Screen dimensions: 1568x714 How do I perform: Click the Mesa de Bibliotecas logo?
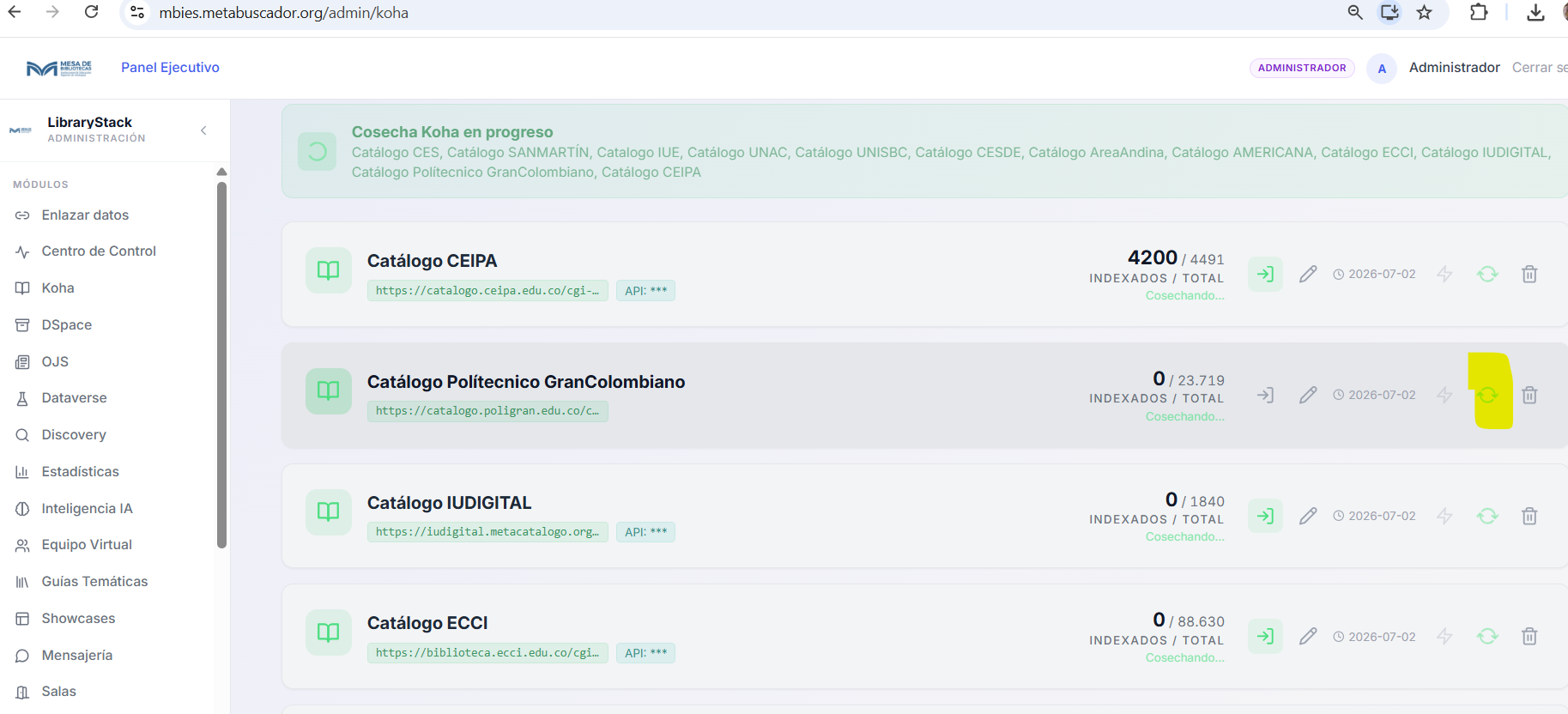(x=58, y=68)
